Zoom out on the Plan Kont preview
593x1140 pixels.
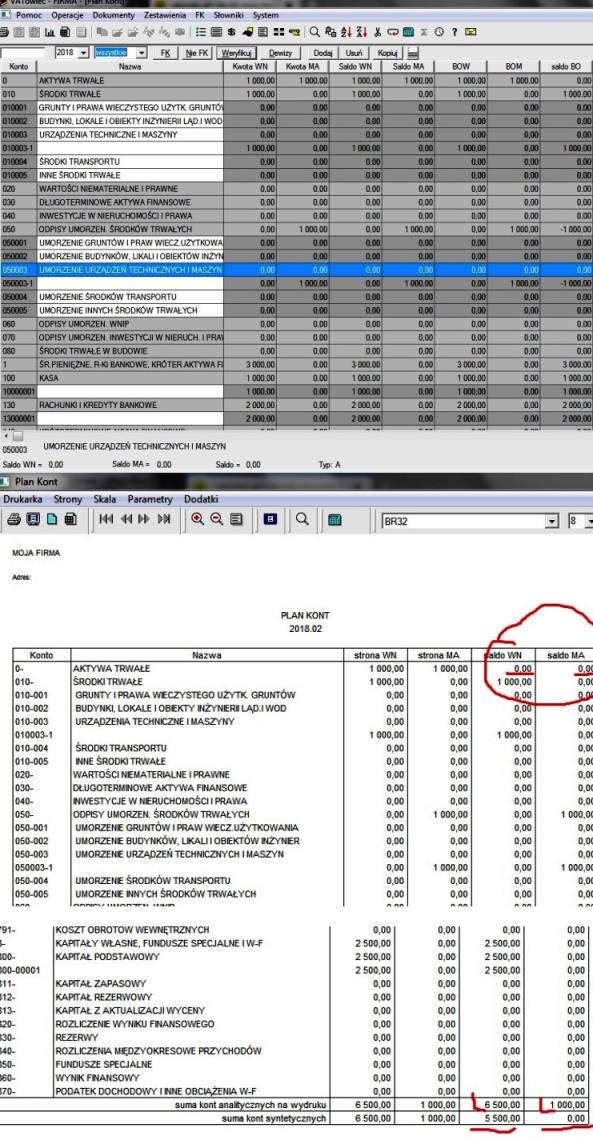[216, 519]
